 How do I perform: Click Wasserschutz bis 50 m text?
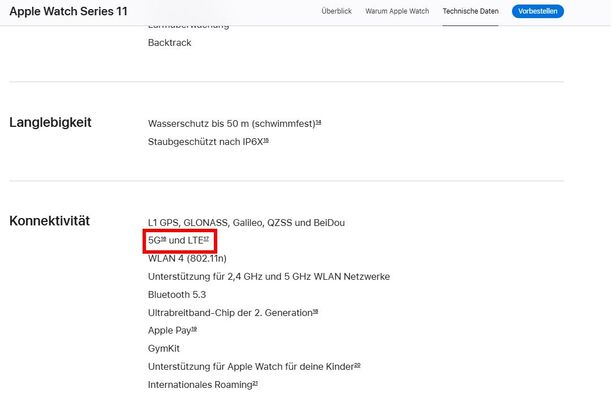coord(231,124)
